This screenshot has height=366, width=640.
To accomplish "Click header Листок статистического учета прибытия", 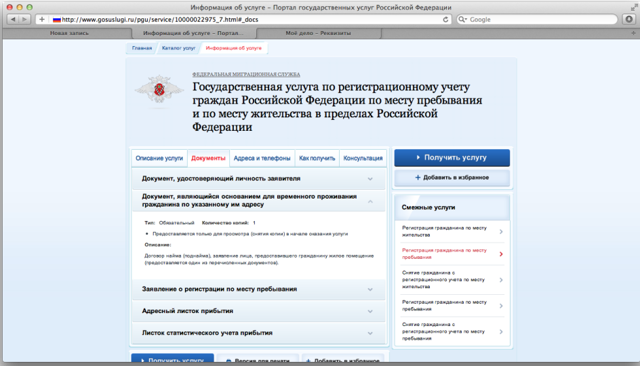I will [207, 333].
